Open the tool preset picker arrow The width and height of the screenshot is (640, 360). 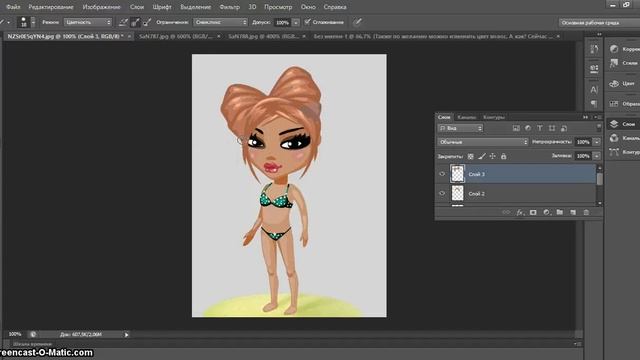coord(8,22)
